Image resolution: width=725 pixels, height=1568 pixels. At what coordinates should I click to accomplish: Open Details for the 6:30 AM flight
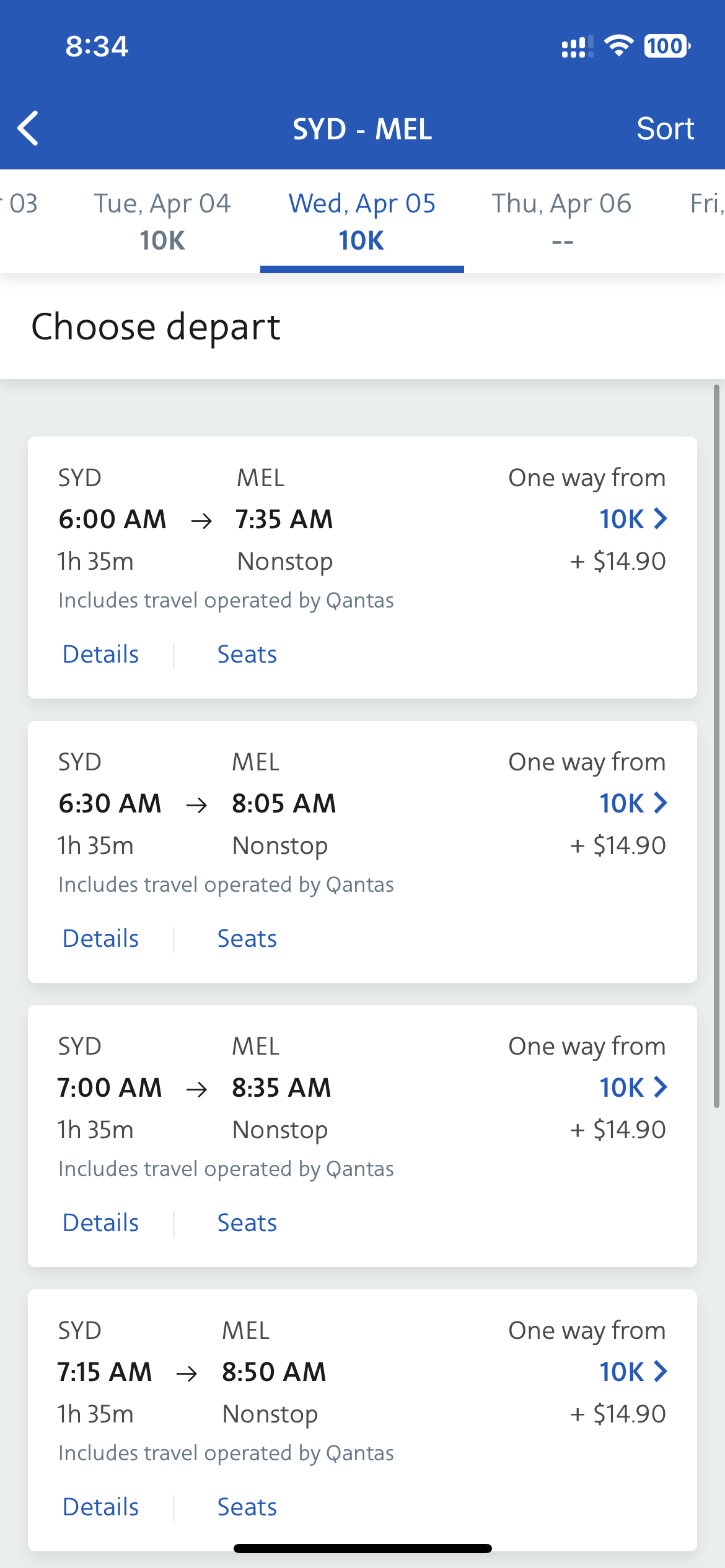100,939
